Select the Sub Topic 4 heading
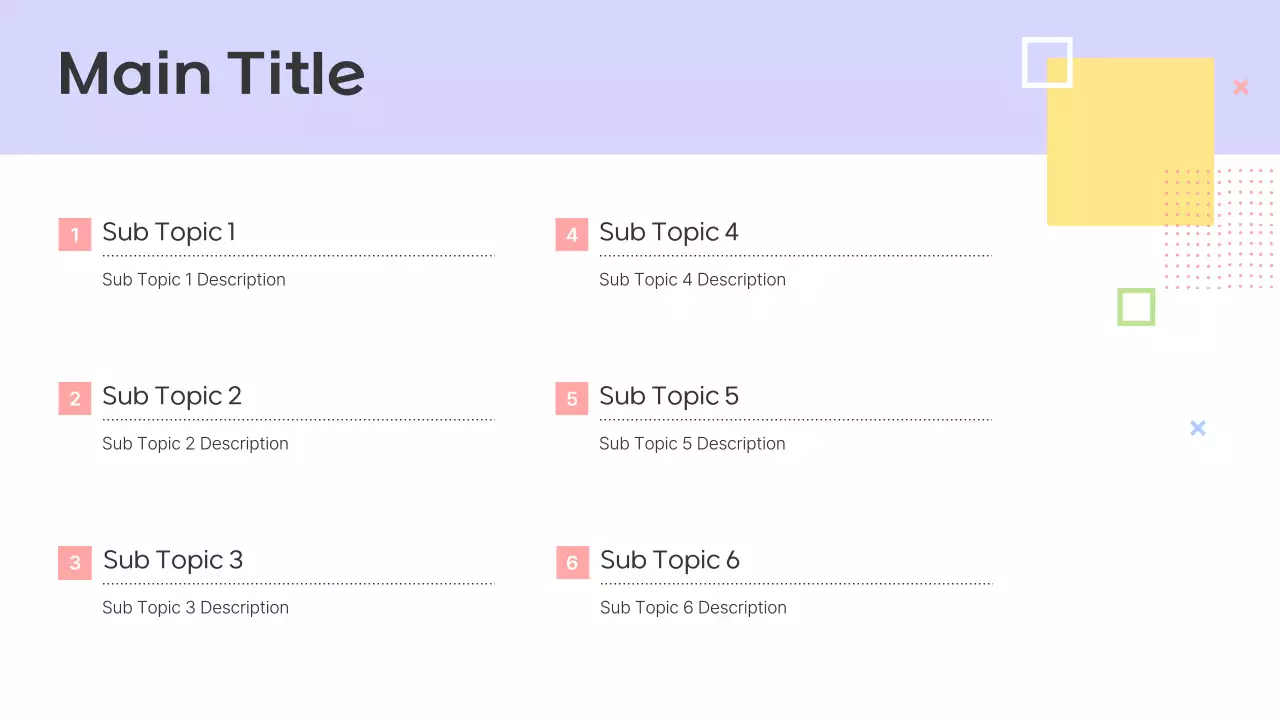Image resolution: width=1280 pixels, height=720 pixels. 669,232
